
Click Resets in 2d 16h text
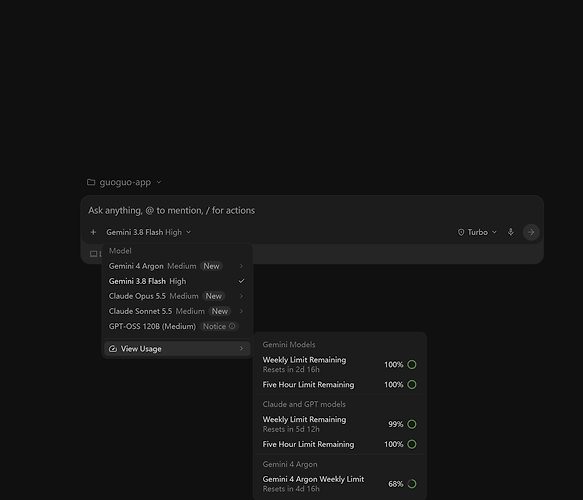[291, 370]
